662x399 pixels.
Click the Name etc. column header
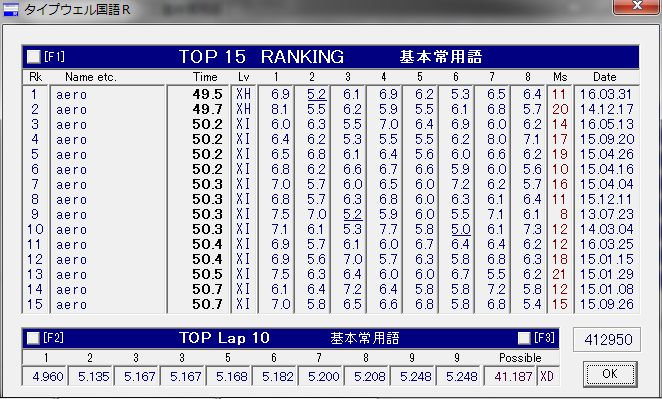[90, 77]
